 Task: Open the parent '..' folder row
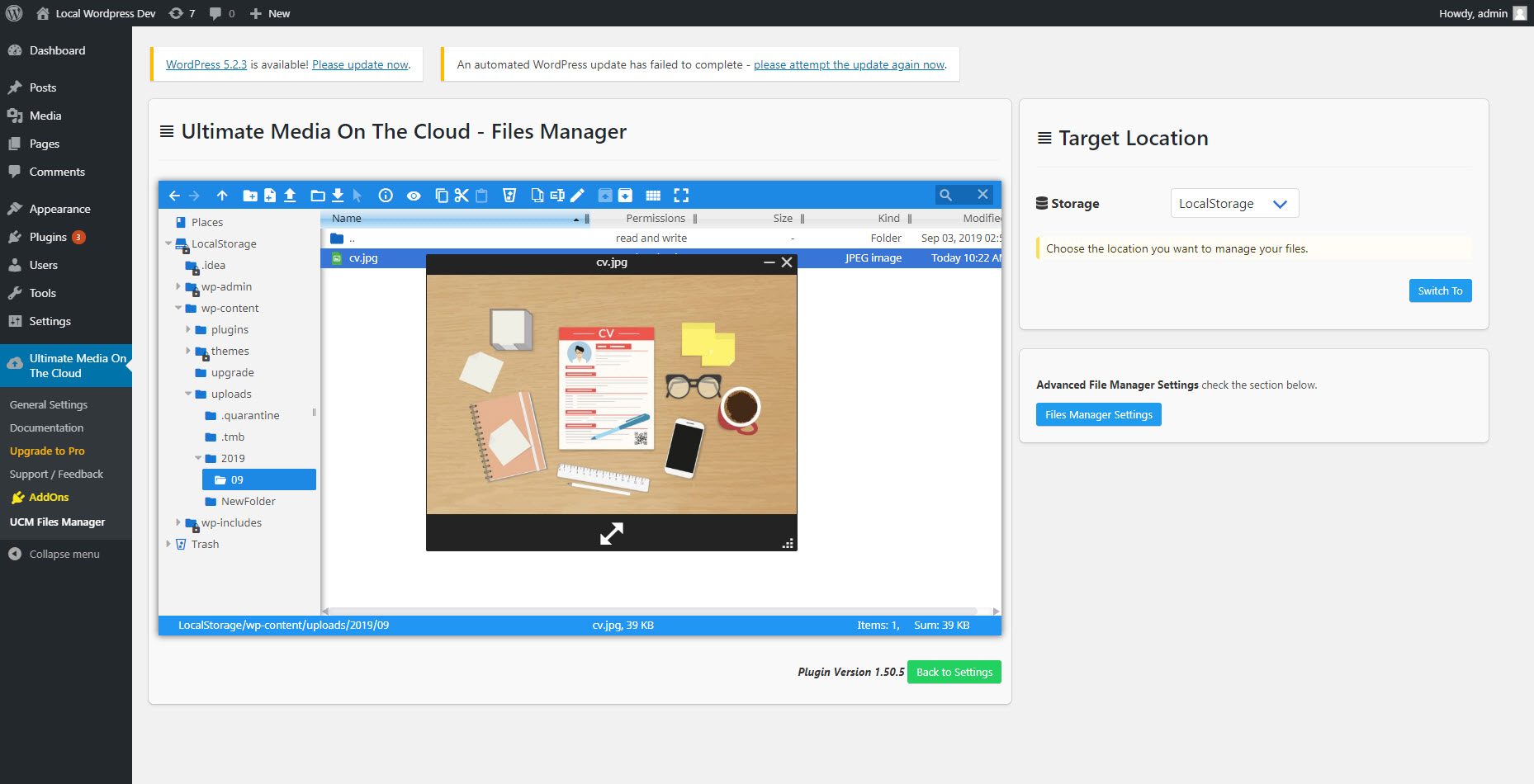click(x=661, y=238)
